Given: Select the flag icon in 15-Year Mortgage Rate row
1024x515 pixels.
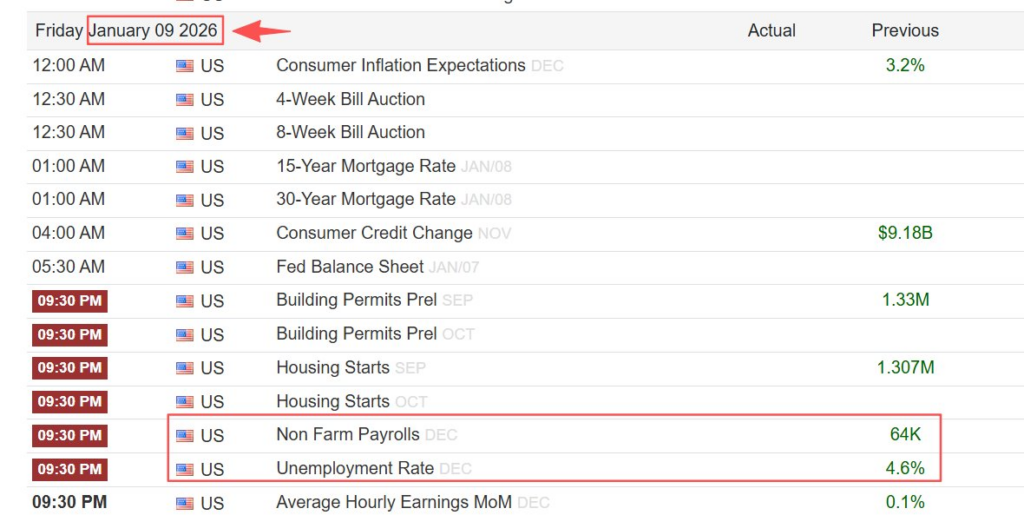Looking at the screenshot, I should [185, 167].
